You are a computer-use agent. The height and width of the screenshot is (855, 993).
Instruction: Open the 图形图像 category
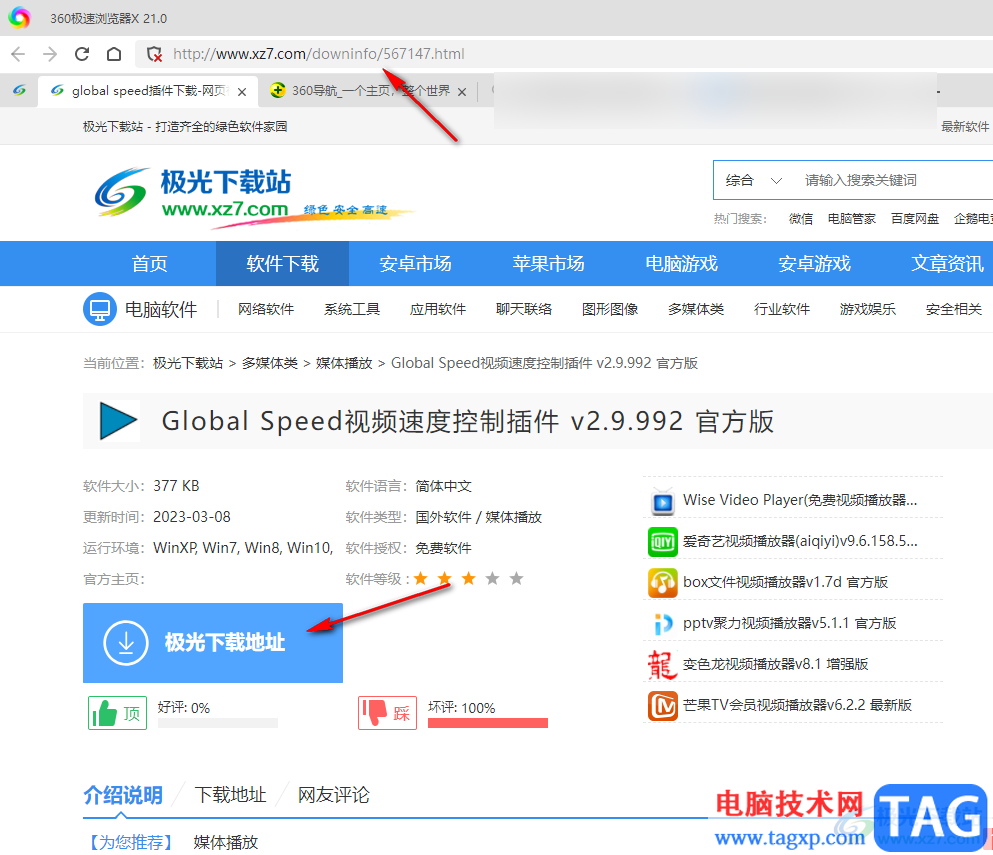pos(610,309)
